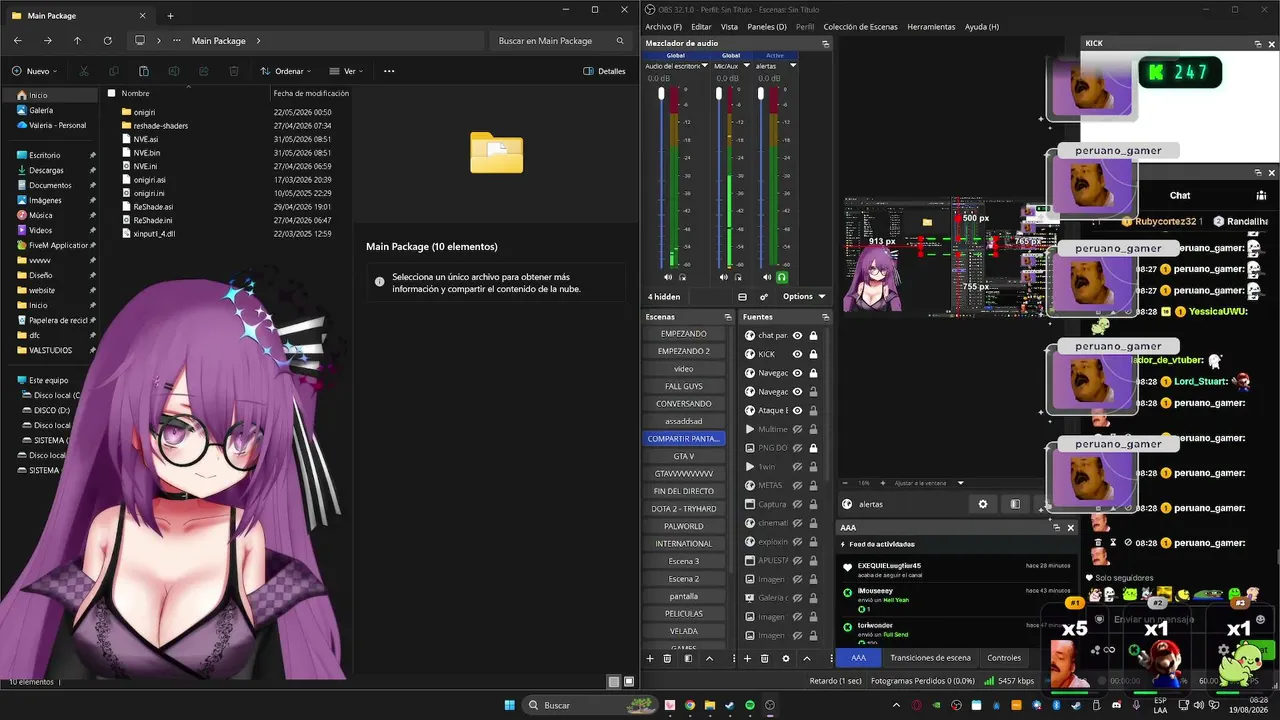1280x720 pixels.
Task: Select the GTA V scene
Action: click(683, 456)
